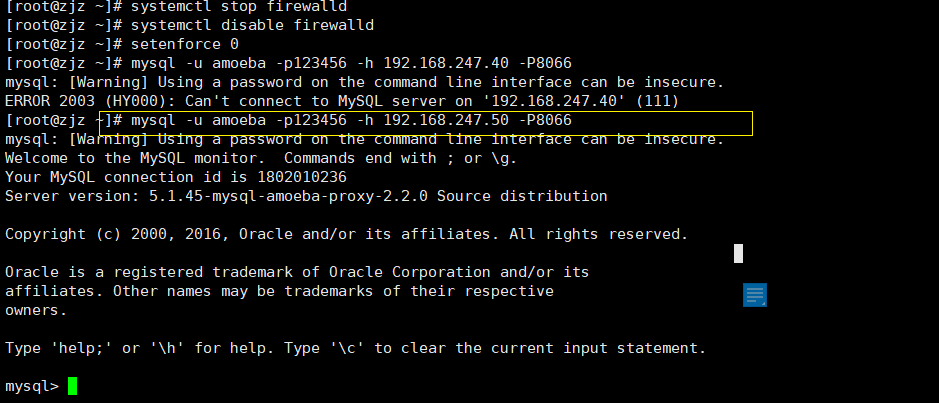Click the 'affiliates. Other names' line

coord(279,291)
